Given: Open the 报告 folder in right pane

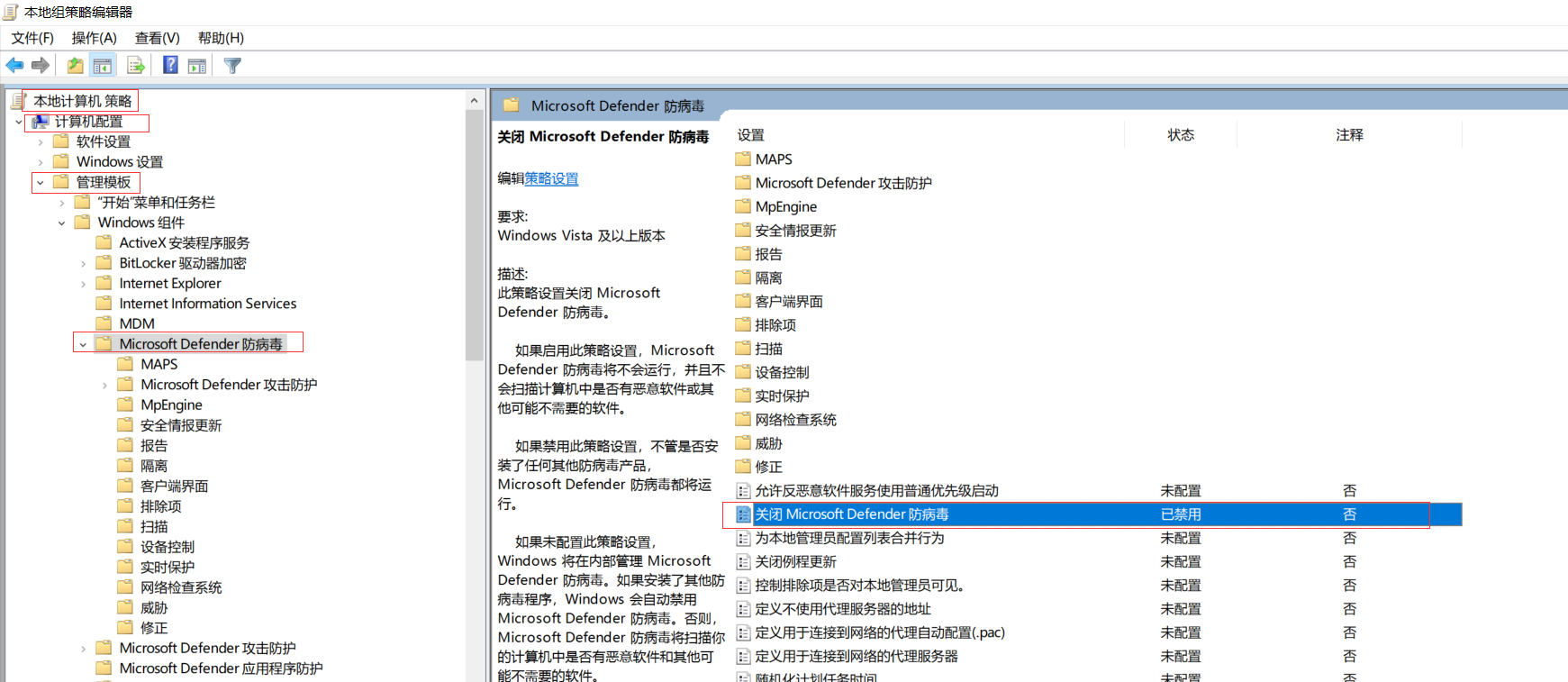Looking at the screenshot, I should [768, 254].
